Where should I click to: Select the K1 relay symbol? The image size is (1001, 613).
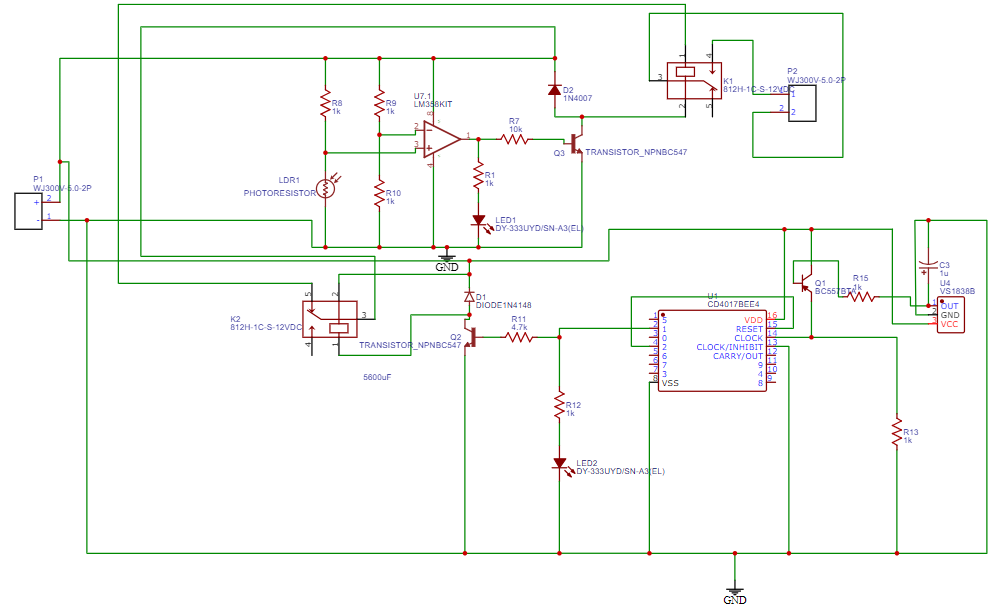click(x=694, y=80)
